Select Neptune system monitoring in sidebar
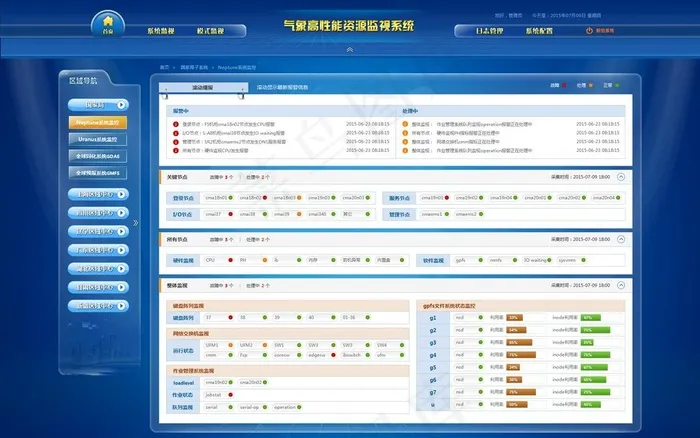The image size is (700, 438). (x=97, y=122)
